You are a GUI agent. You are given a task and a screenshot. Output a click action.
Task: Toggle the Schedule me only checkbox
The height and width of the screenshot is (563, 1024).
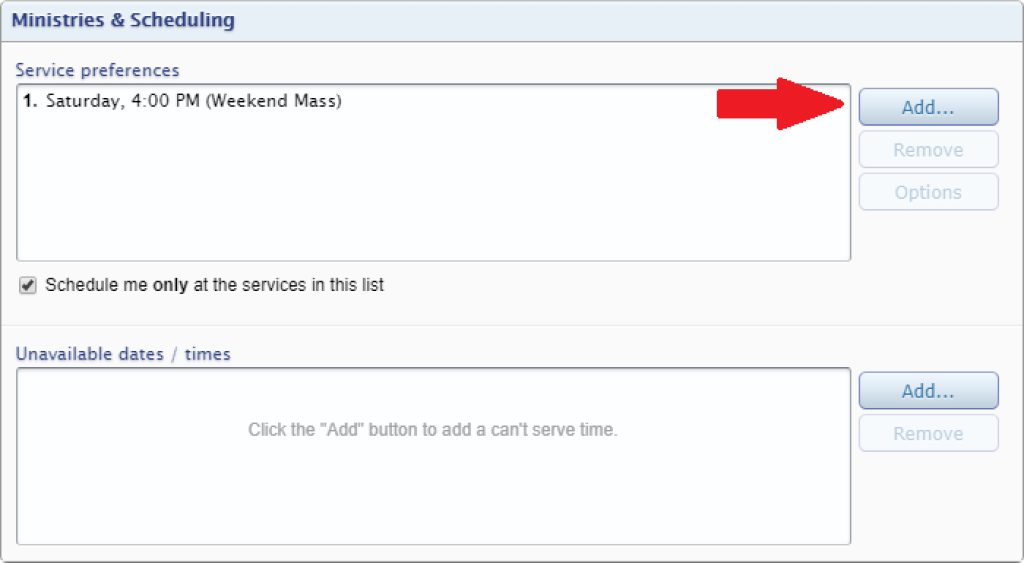(27, 285)
